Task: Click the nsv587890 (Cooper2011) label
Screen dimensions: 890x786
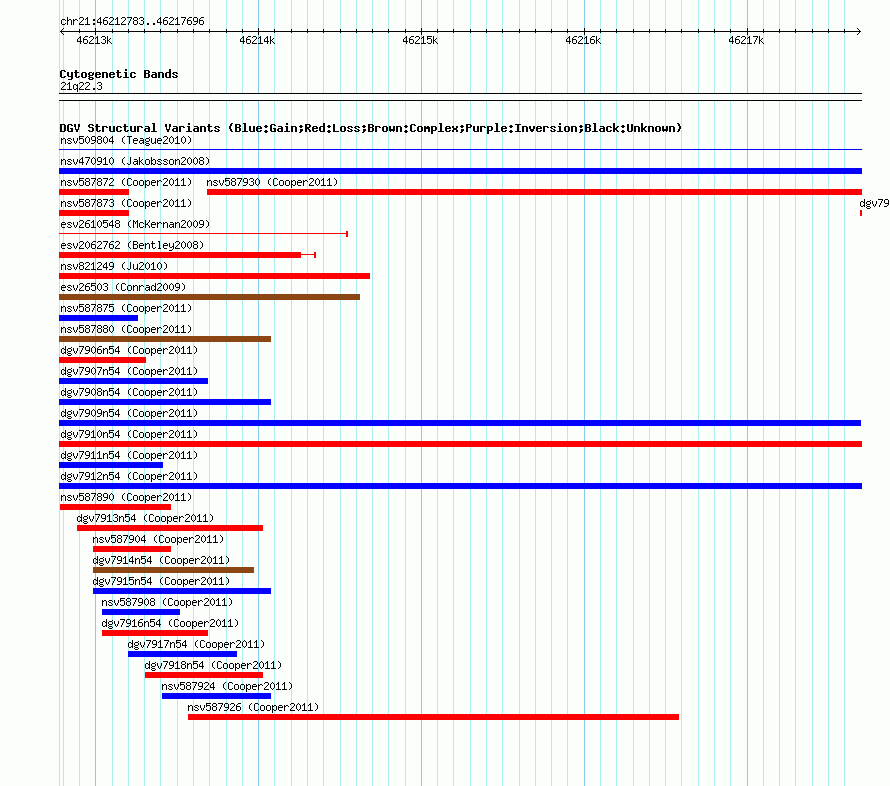Action: click(x=126, y=497)
